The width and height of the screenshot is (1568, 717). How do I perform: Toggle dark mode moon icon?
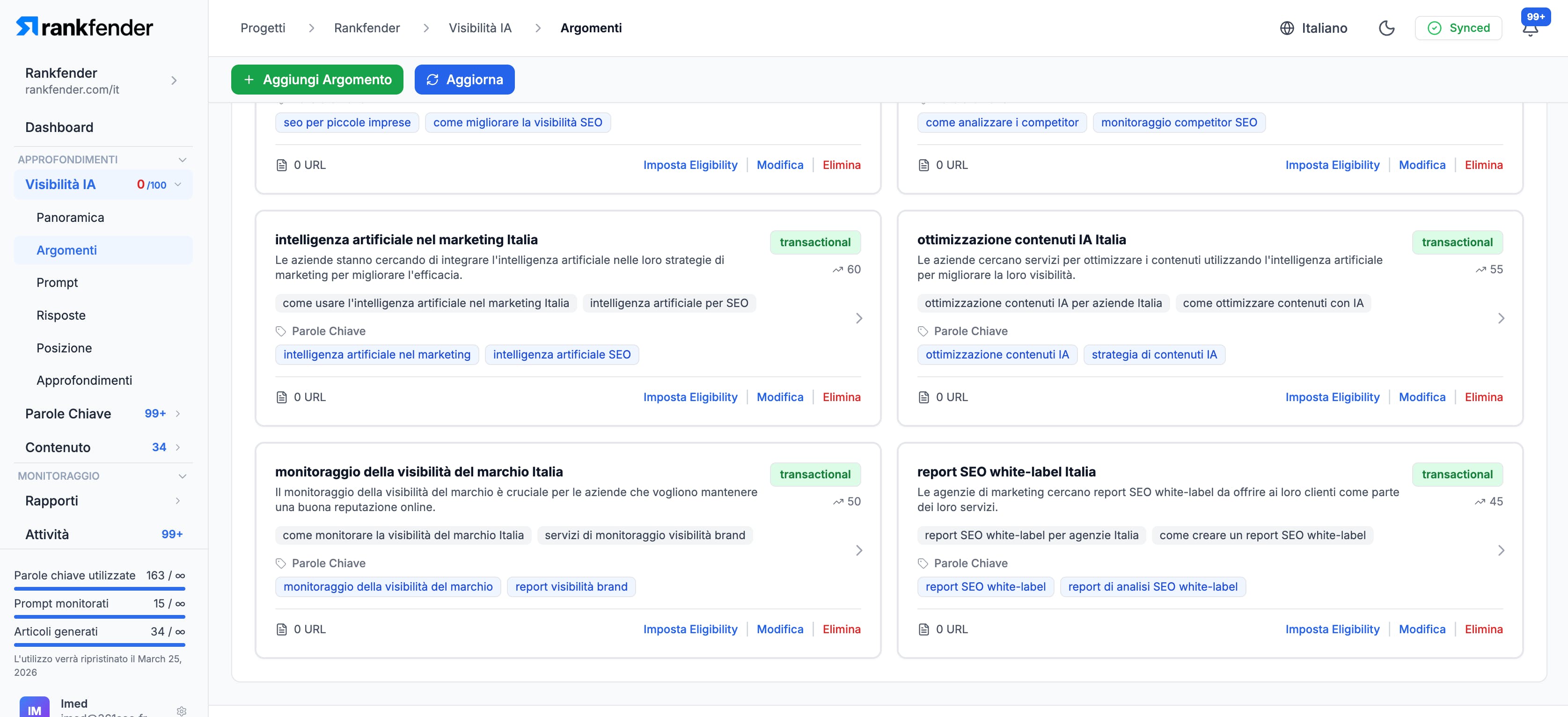pos(1386,28)
